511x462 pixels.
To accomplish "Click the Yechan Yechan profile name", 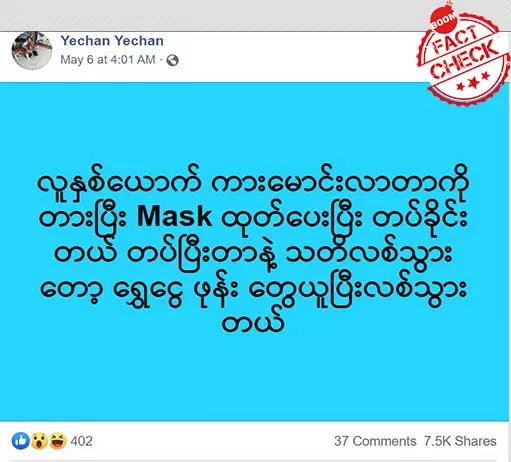I will (x=112, y=41).
